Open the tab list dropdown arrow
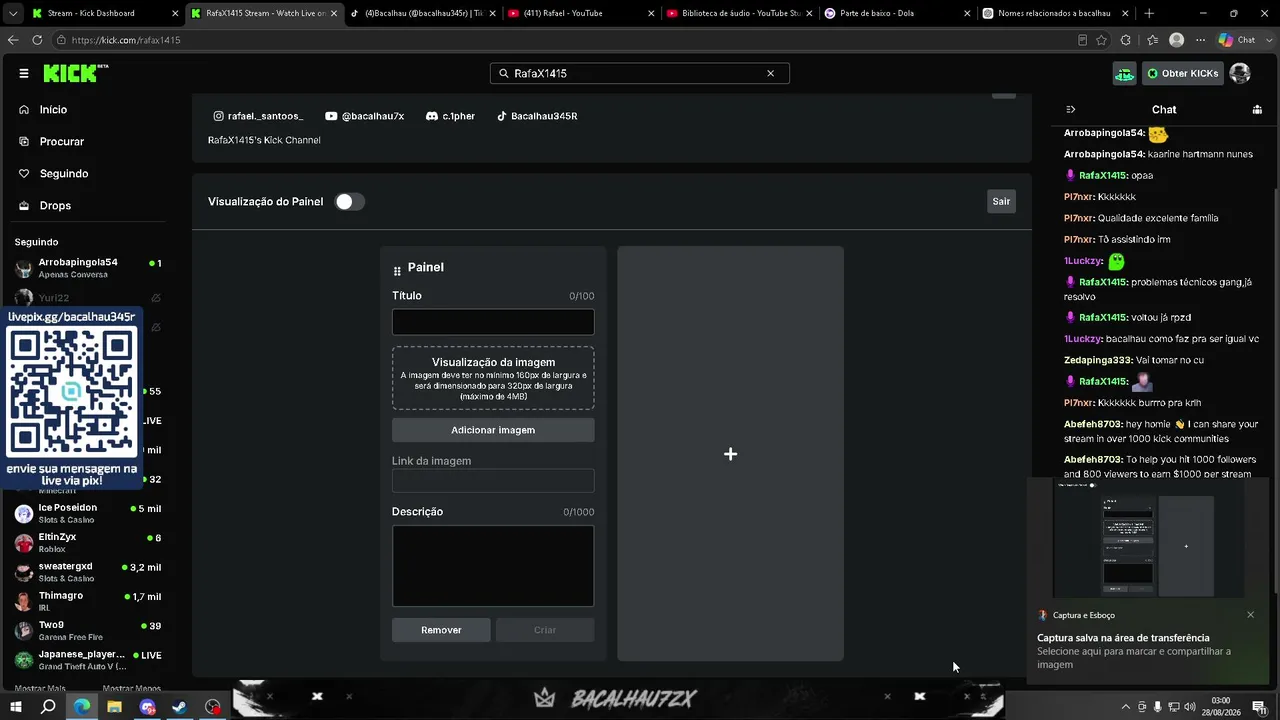 click(x=12, y=13)
